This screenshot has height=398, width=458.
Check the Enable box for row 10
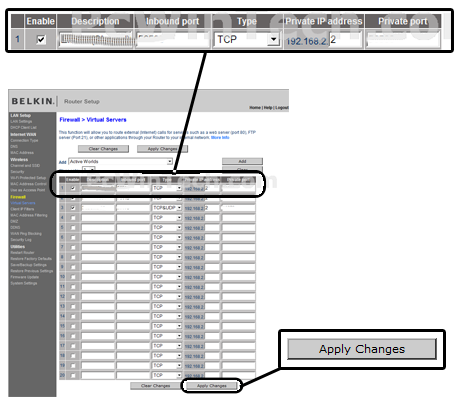point(73,277)
